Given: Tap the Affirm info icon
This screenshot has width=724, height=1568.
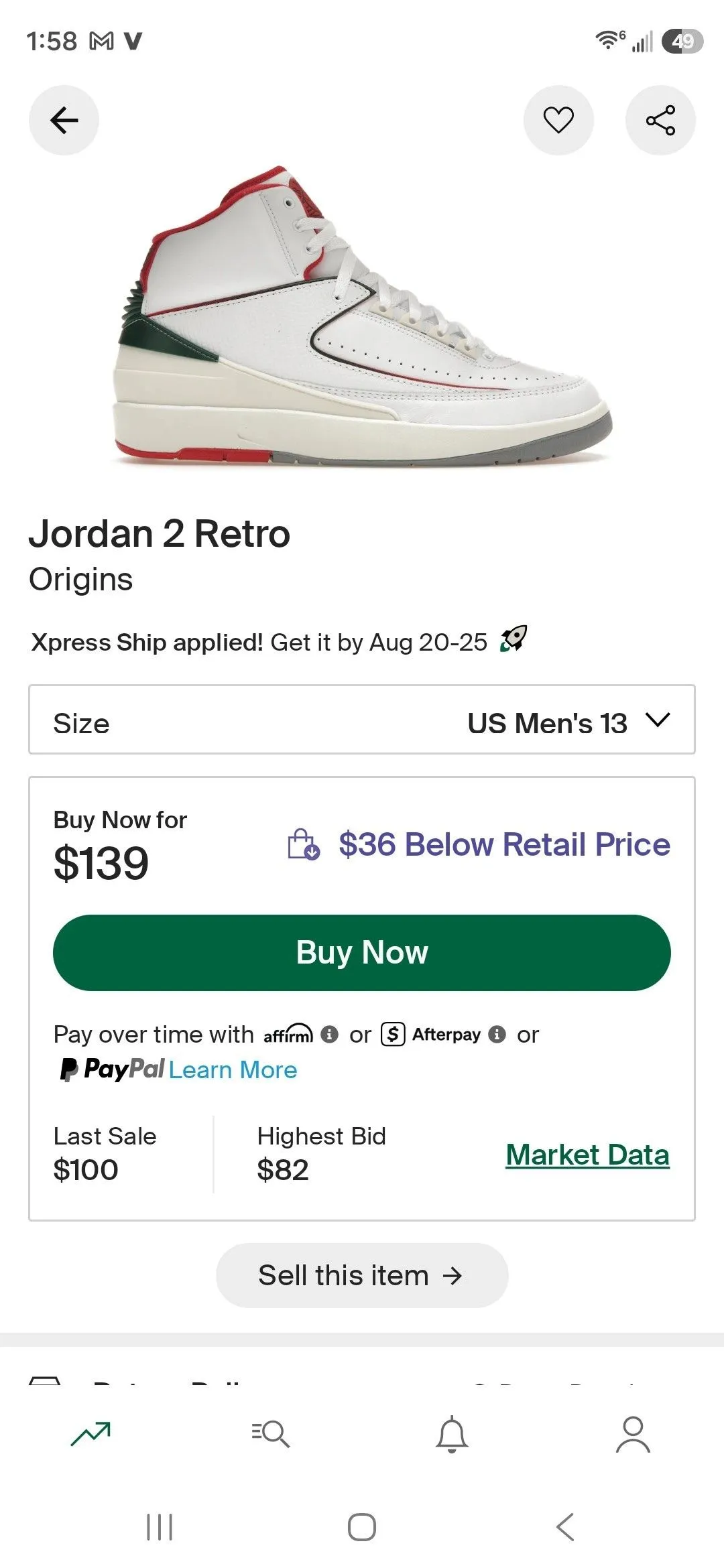Looking at the screenshot, I should coord(329,1034).
